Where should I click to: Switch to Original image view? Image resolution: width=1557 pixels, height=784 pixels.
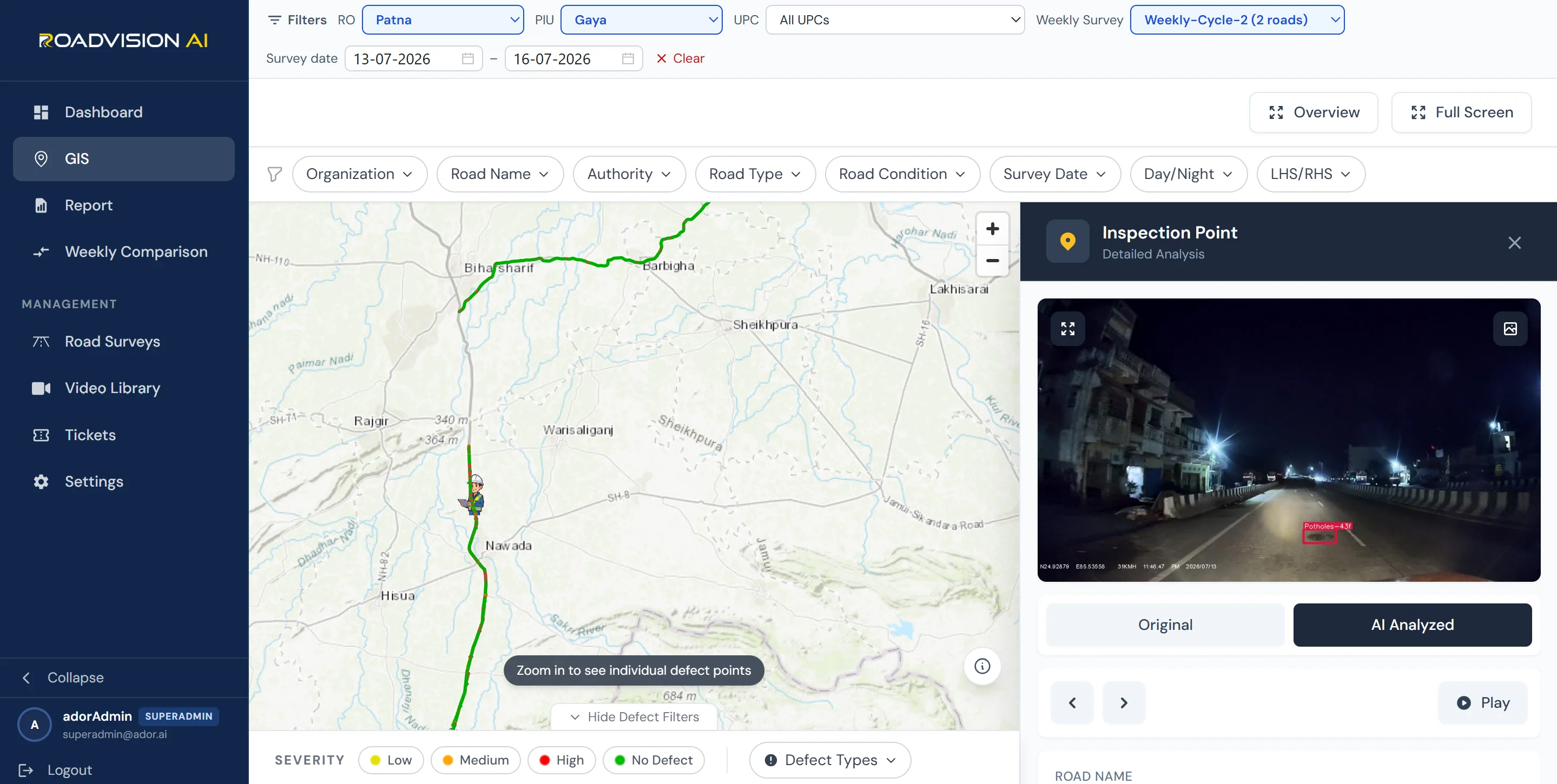tap(1165, 624)
